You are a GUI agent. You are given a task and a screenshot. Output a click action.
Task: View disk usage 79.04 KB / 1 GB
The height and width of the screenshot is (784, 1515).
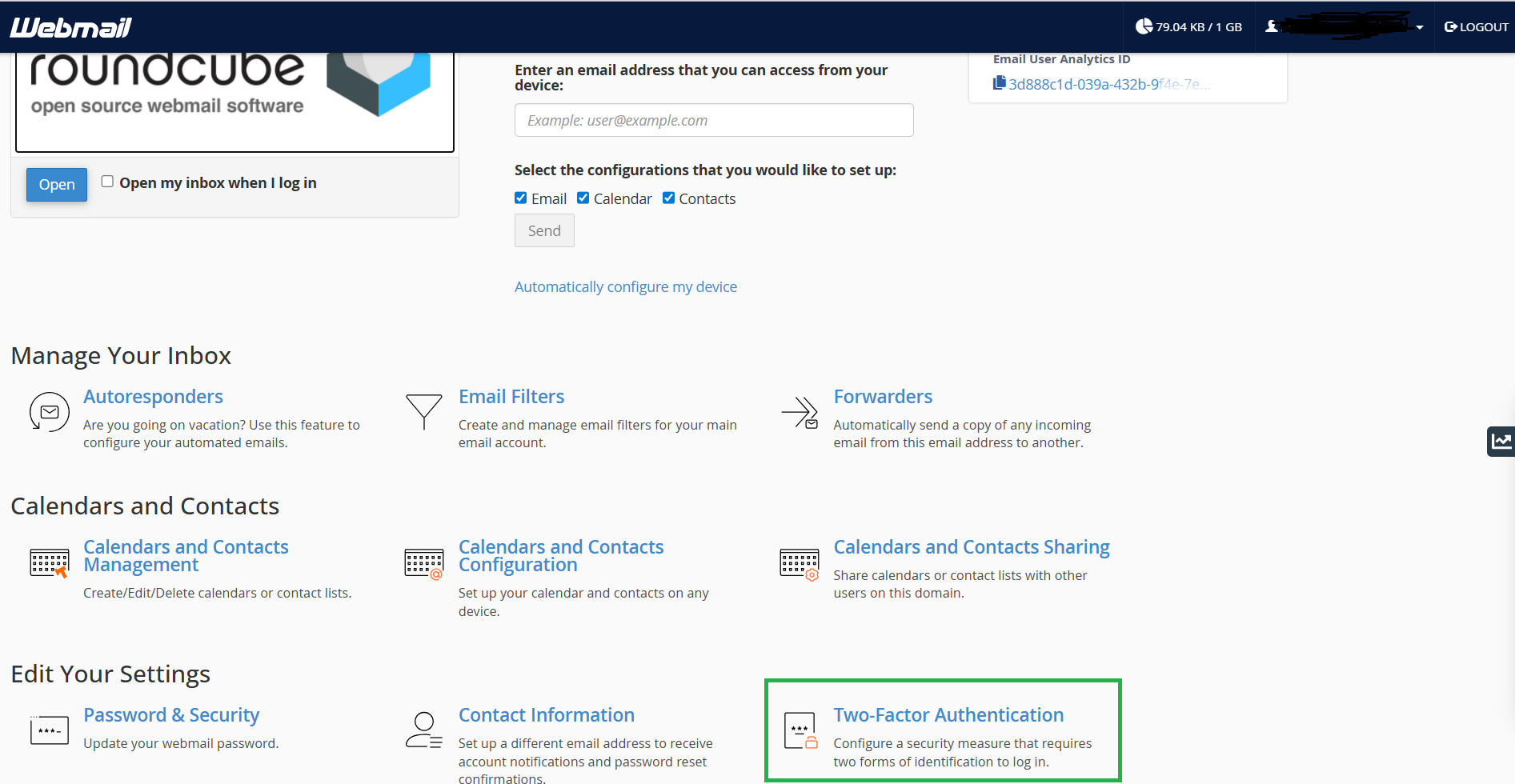click(x=1188, y=27)
